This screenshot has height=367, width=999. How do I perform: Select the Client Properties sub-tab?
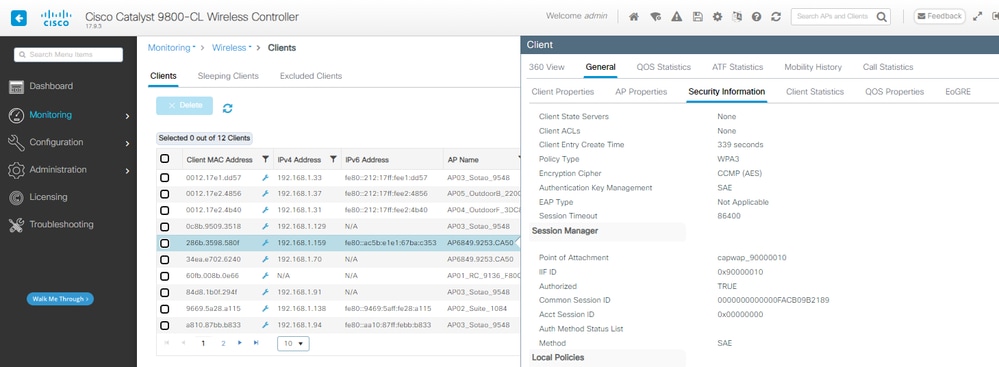(563, 92)
